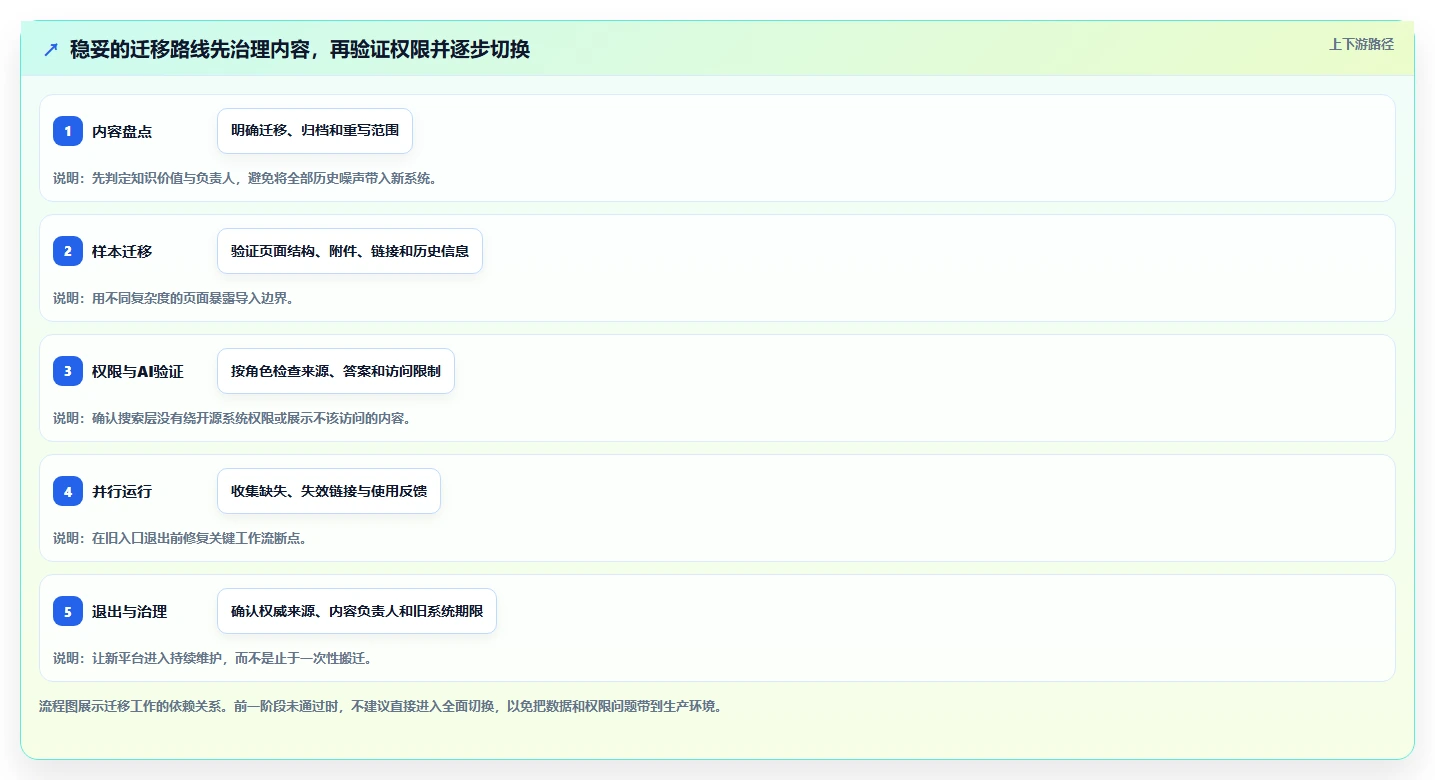The height and width of the screenshot is (780, 1435).
Task: Select the 内容盘点 step title
Action: (x=122, y=131)
